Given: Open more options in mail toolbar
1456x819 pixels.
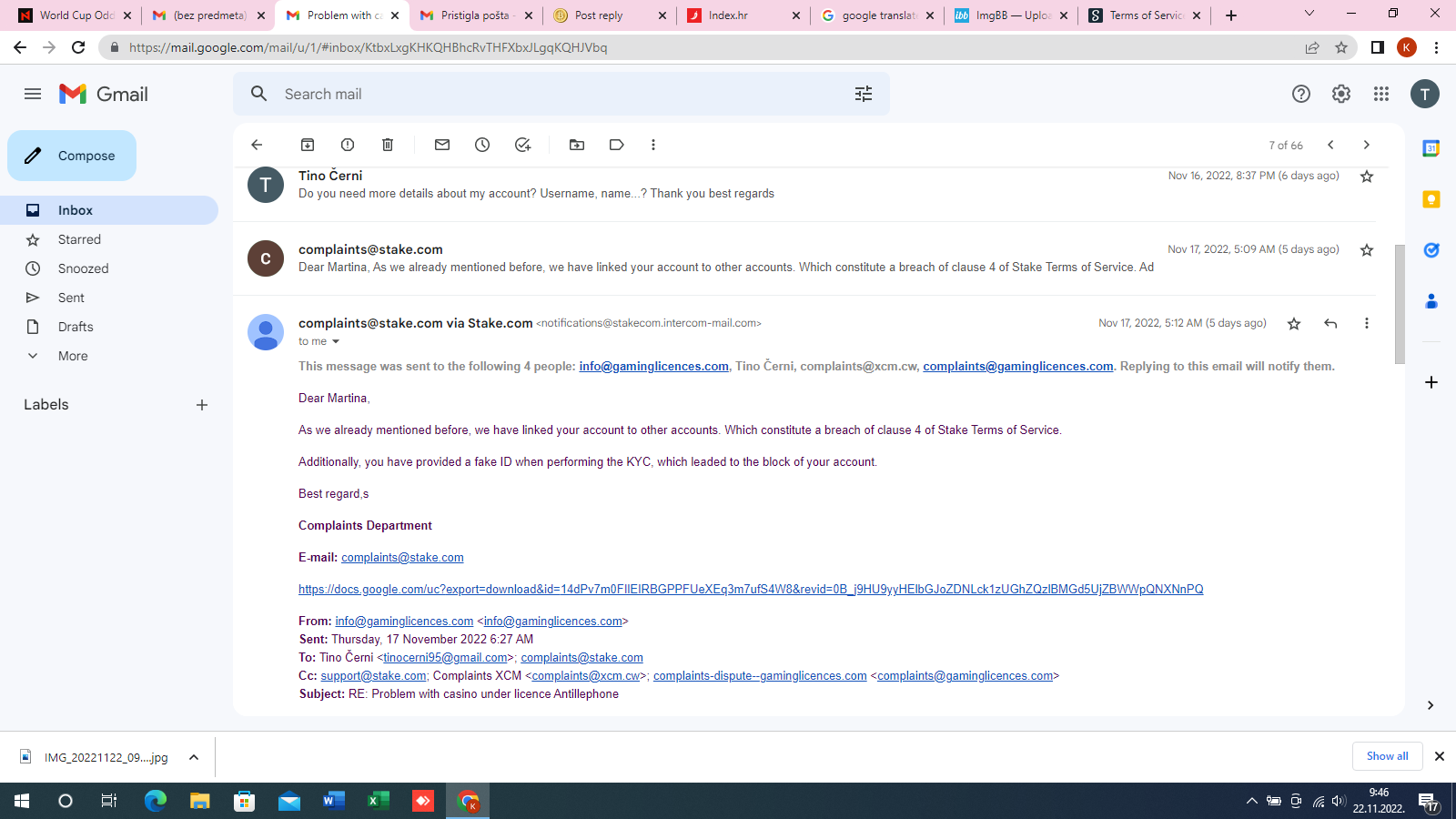Looking at the screenshot, I should (x=653, y=145).
